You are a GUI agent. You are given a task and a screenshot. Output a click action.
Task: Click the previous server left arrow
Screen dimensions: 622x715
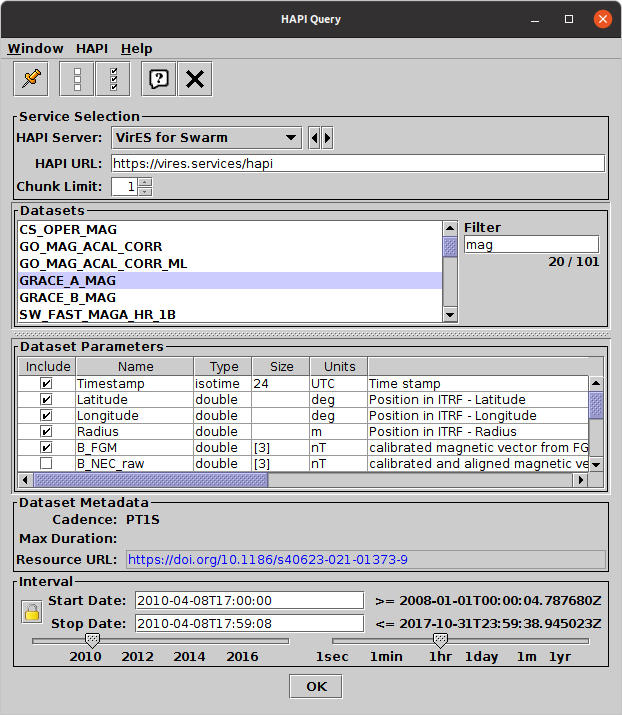(314, 138)
